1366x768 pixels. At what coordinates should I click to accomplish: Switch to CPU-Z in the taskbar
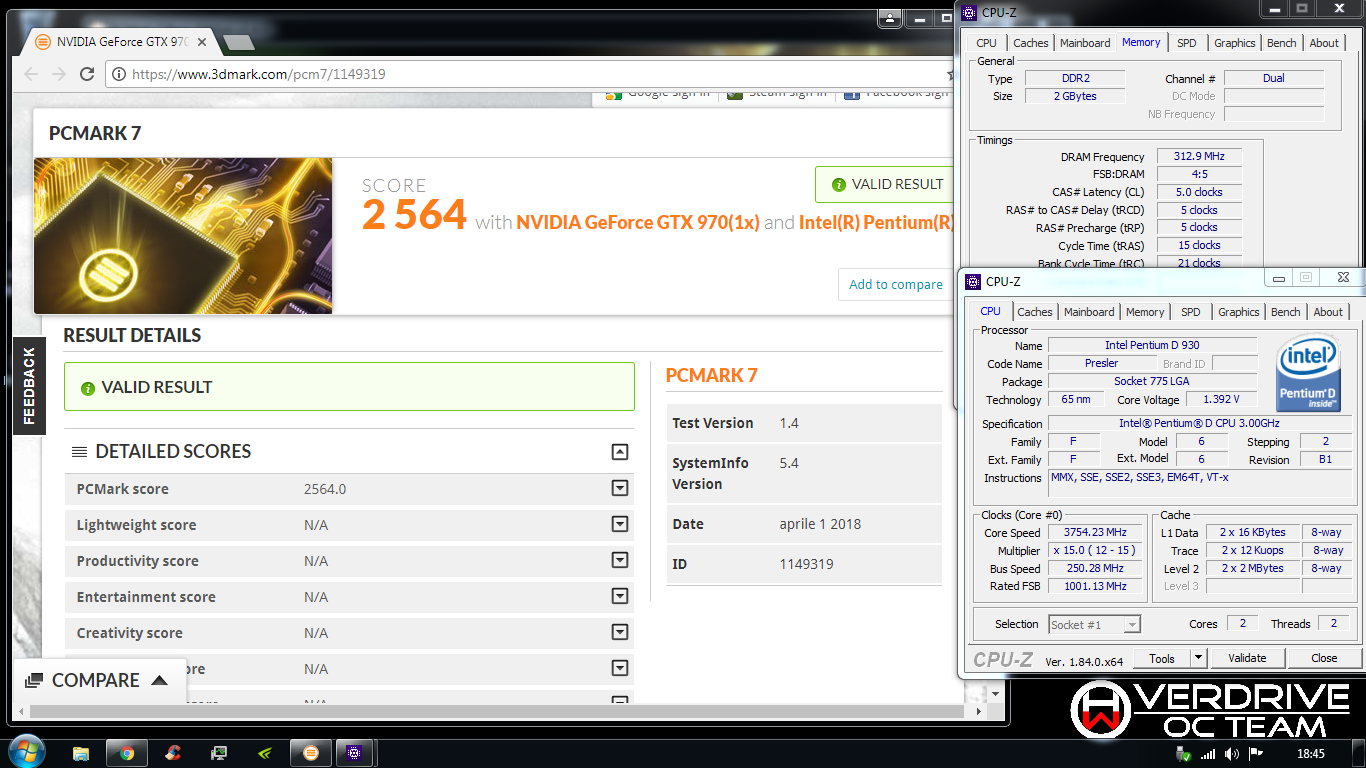click(x=356, y=753)
